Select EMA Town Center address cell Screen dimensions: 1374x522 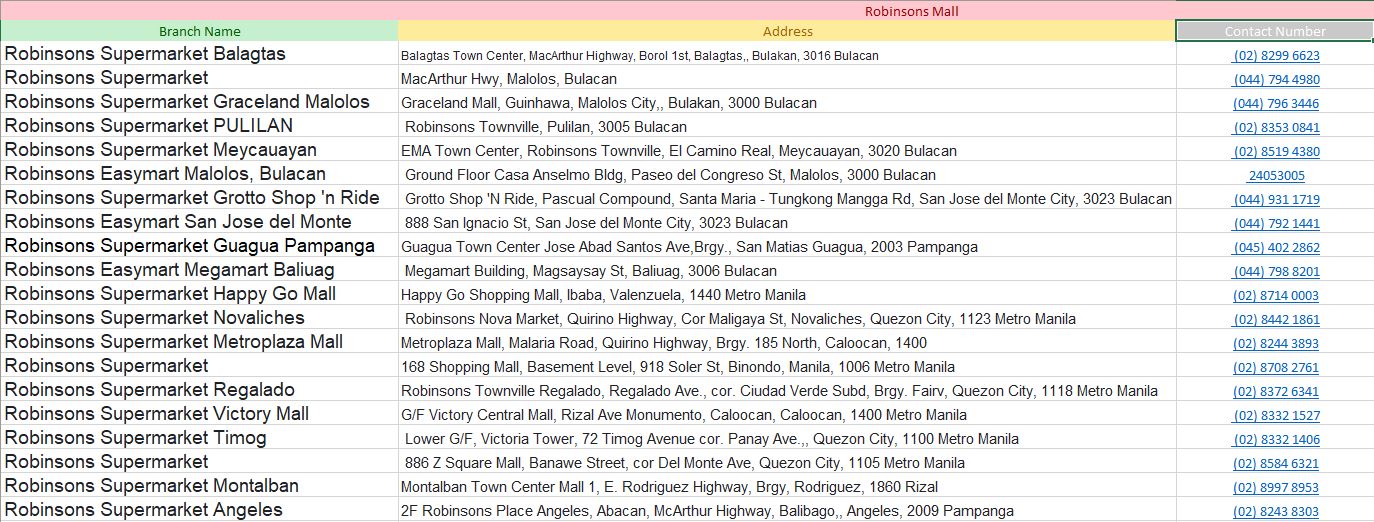pyautogui.click(x=787, y=150)
